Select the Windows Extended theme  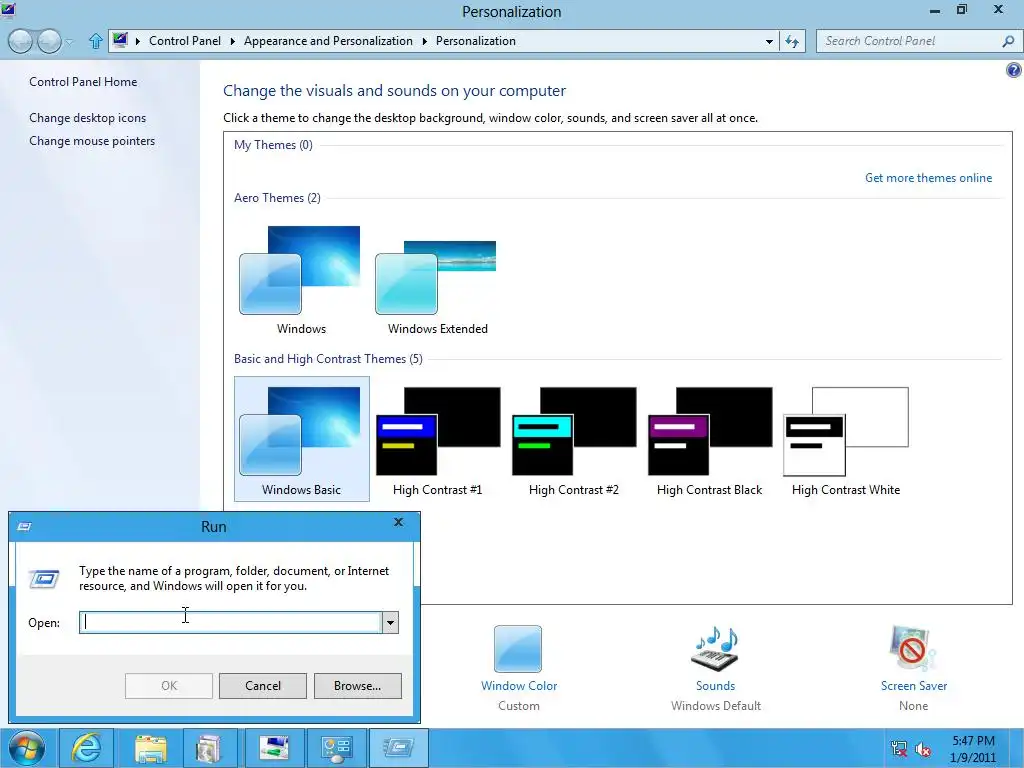point(437,281)
